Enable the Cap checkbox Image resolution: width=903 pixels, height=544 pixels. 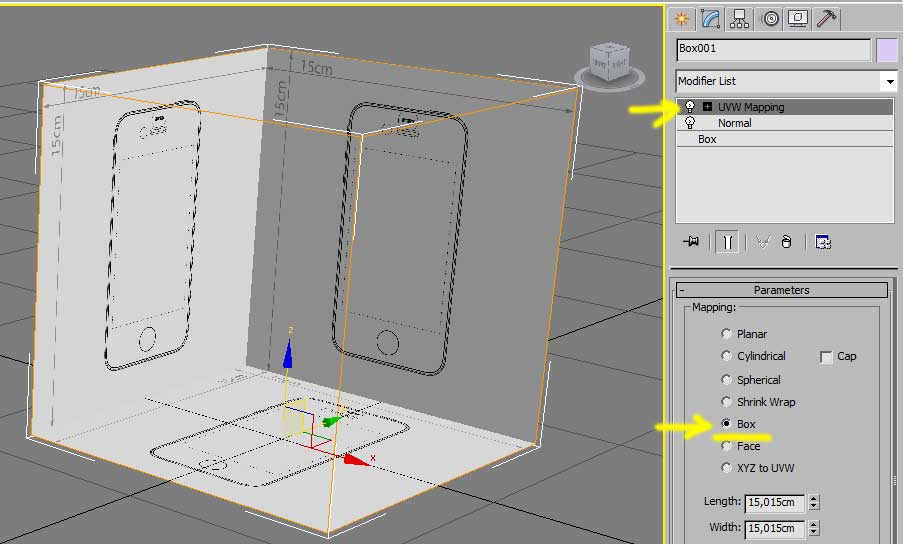[x=826, y=357]
